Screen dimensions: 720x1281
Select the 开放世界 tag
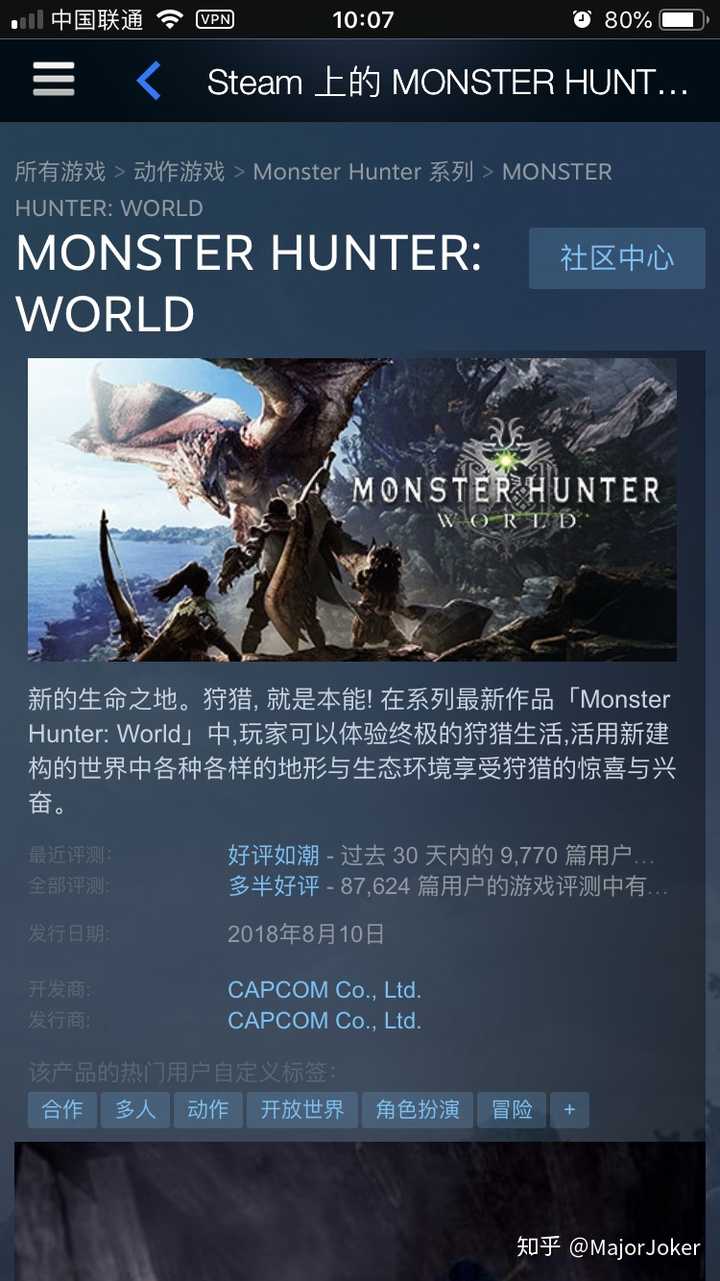(x=302, y=1109)
